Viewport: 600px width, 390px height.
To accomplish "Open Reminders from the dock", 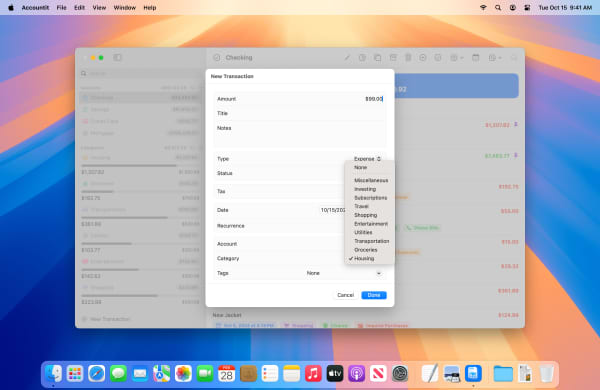I will (270, 374).
